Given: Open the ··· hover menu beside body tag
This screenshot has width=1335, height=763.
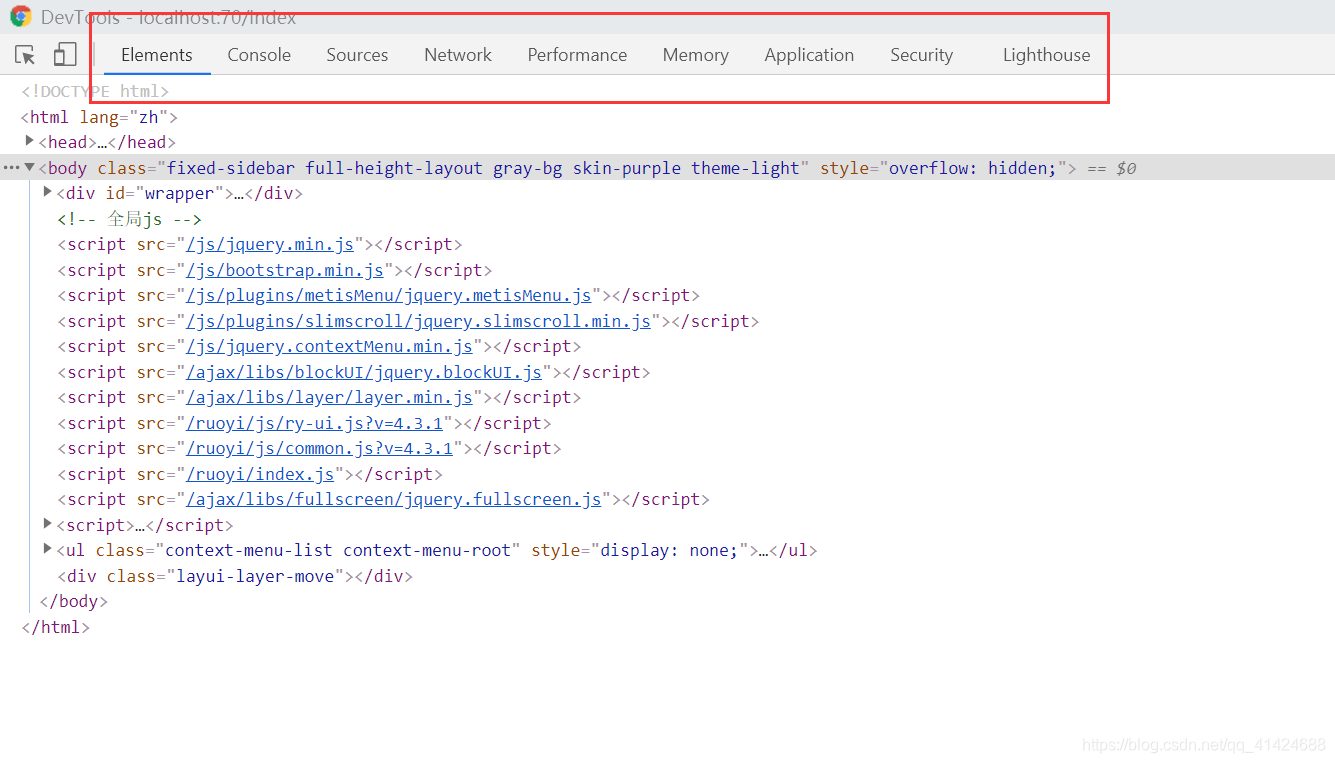Looking at the screenshot, I should (11, 167).
